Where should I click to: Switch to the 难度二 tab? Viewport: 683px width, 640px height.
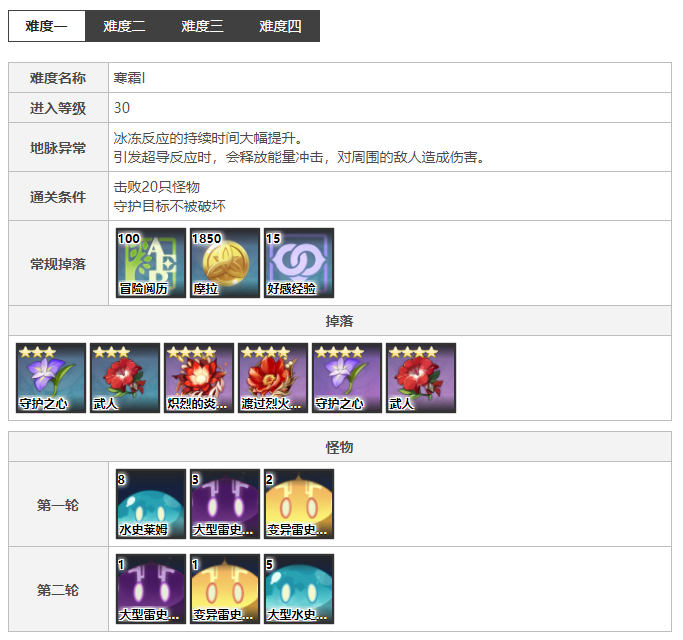tap(124, 26)
